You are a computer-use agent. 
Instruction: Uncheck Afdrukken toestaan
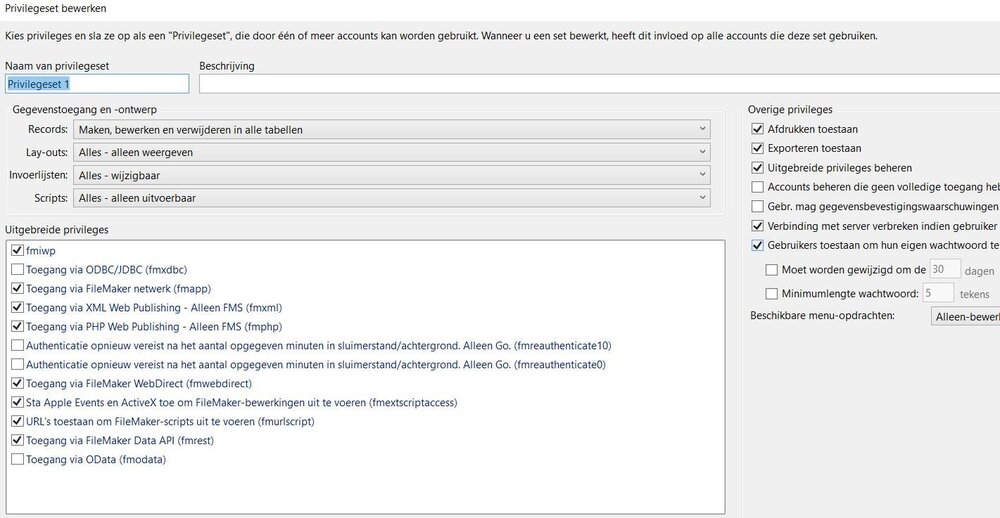click(758, 129)
